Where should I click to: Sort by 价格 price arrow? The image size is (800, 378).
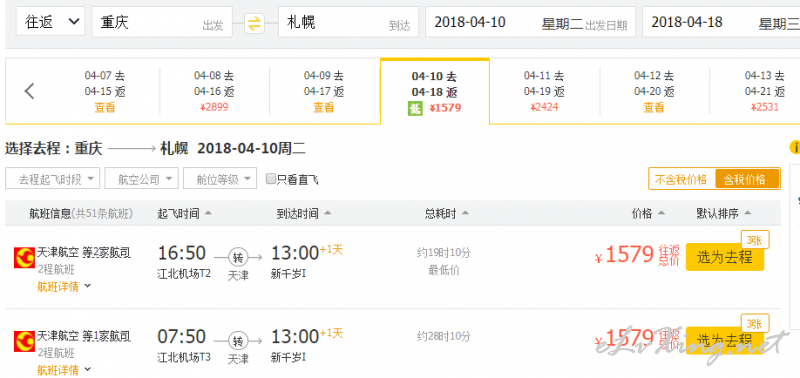661,214
